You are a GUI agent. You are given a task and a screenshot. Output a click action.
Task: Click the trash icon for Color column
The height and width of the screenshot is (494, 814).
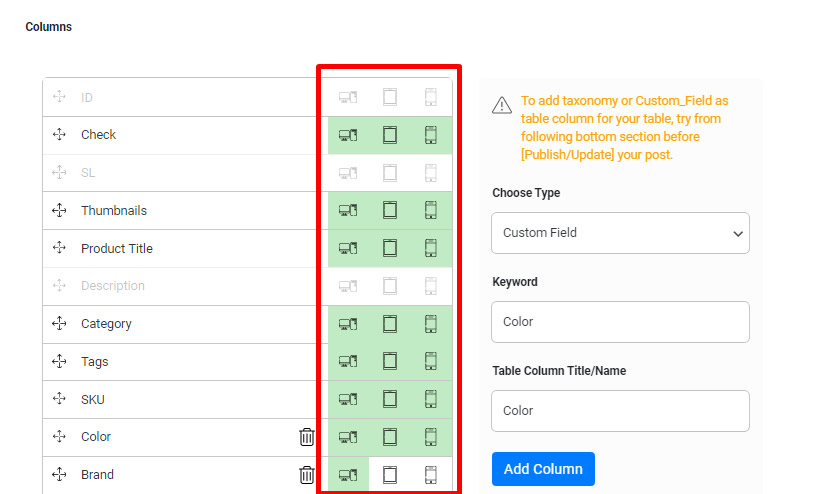[307, 437]
